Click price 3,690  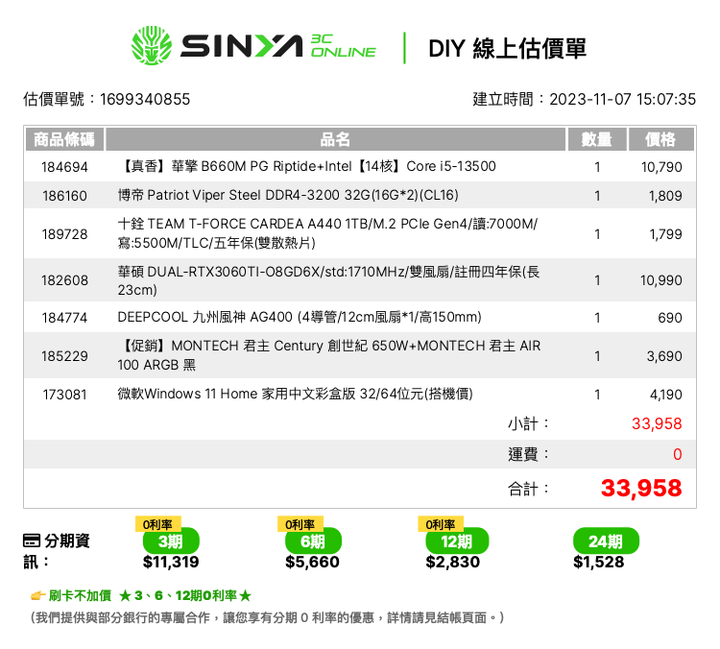pos(664,356)
